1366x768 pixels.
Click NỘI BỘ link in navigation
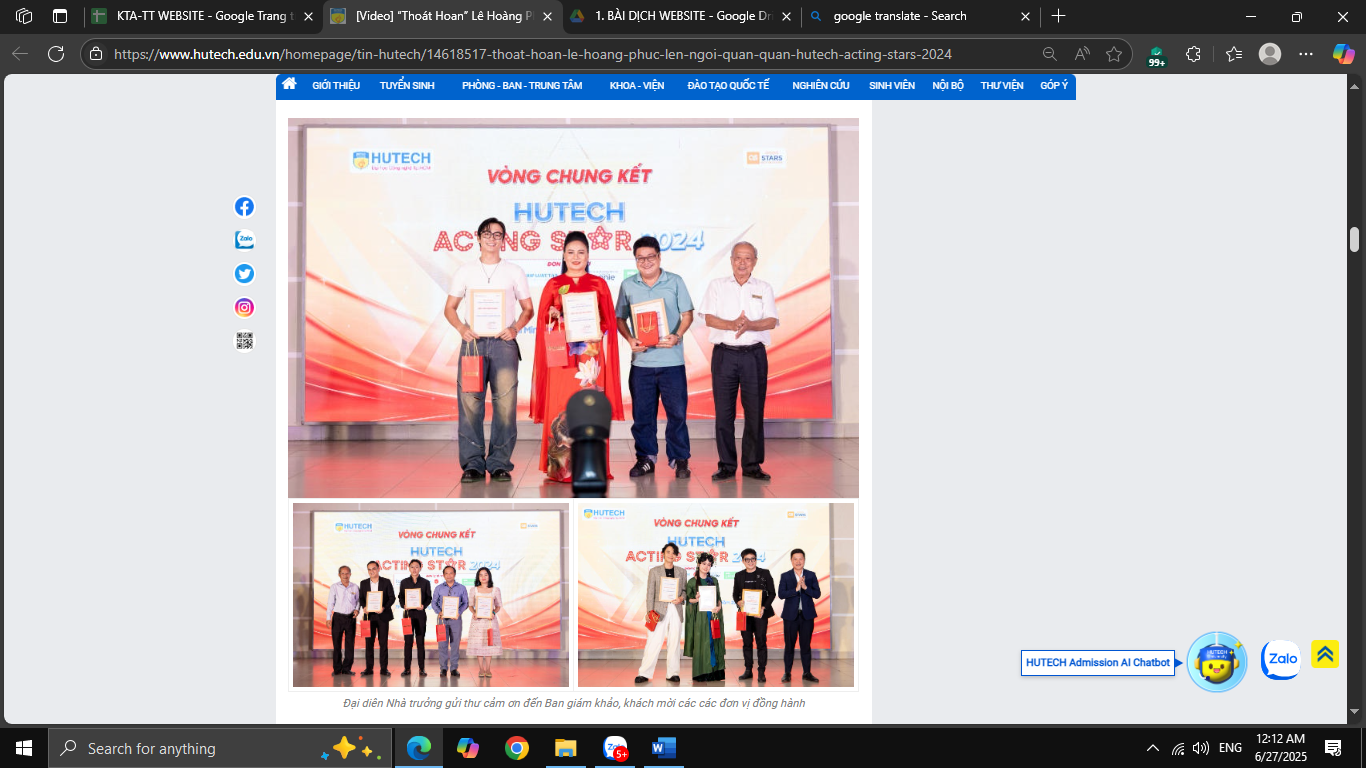(948, 86)
